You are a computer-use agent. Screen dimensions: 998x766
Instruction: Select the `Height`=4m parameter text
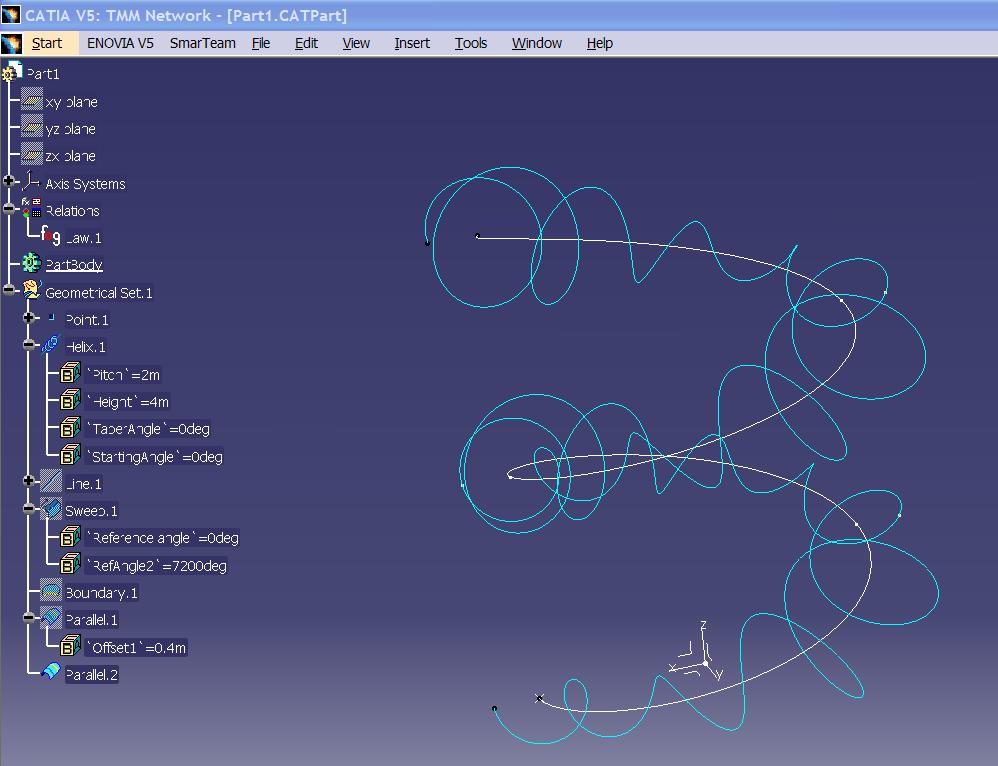pos(128,402)
